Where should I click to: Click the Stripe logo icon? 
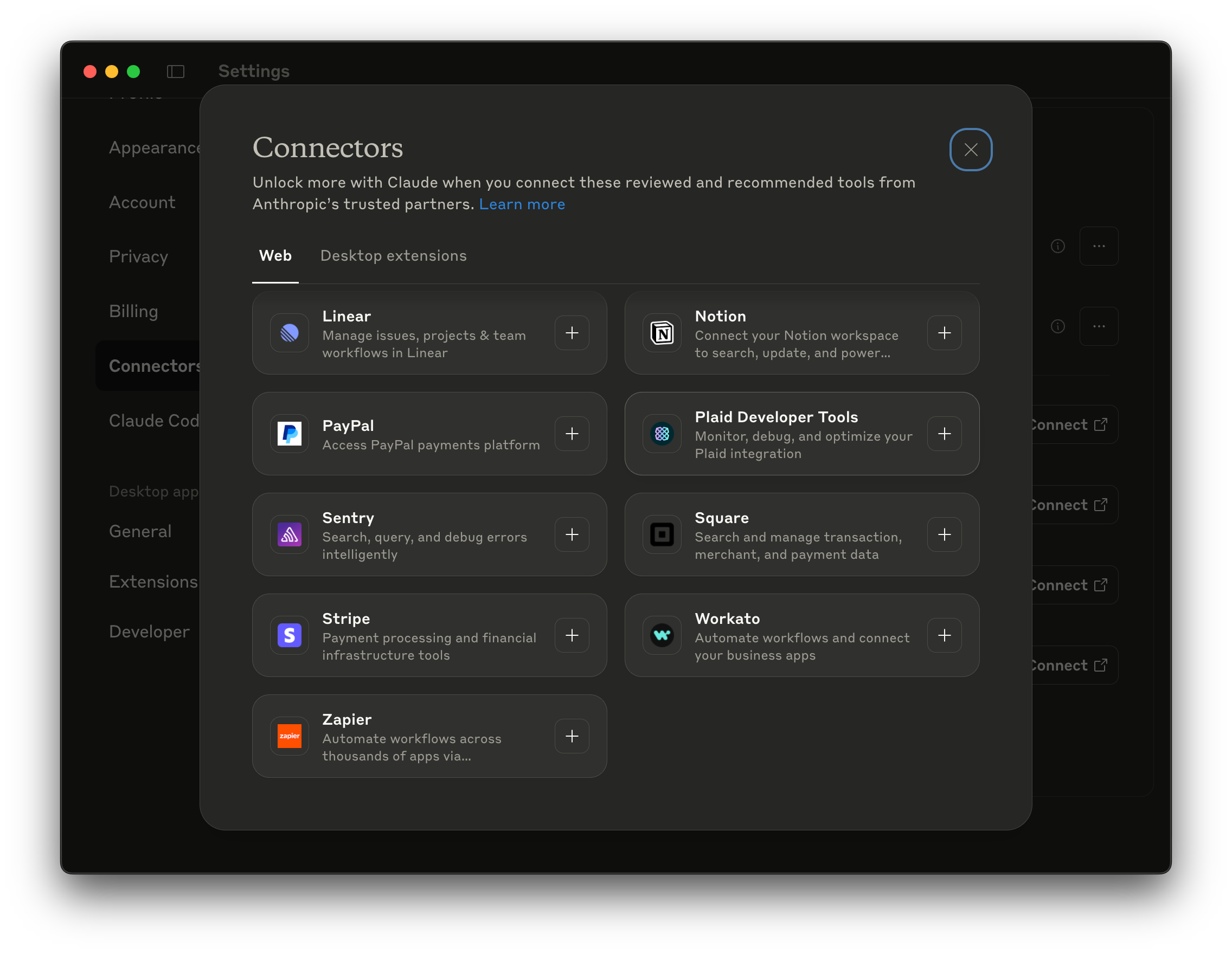coord(290,635)
